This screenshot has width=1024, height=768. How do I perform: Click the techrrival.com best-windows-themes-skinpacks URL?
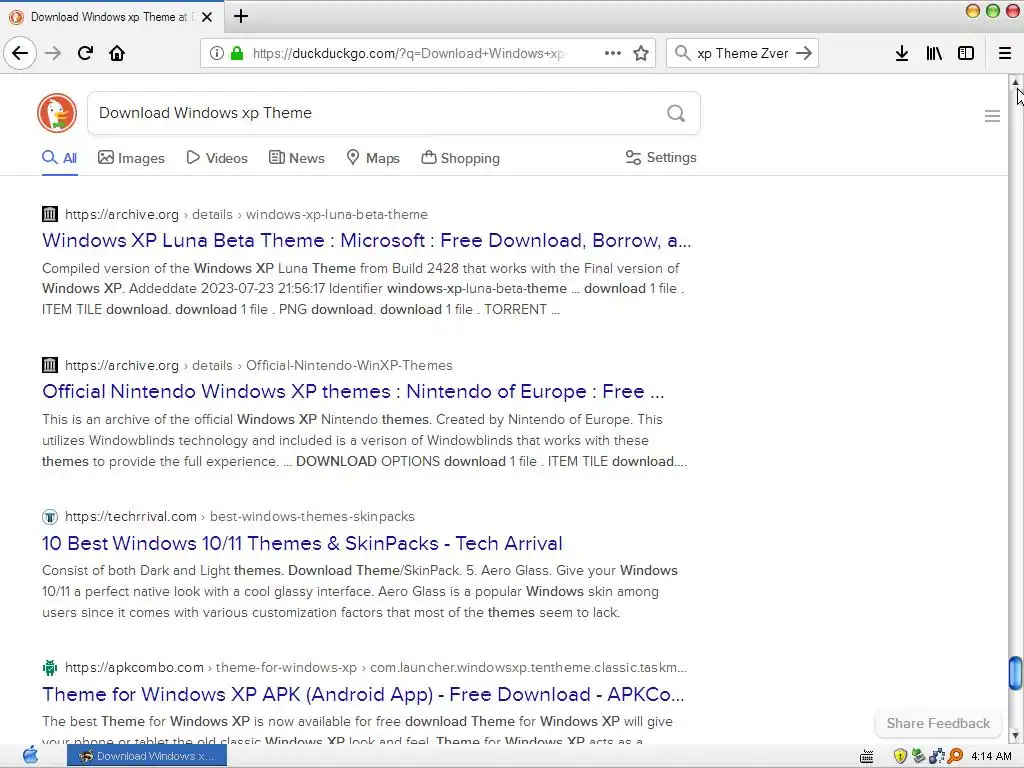point(240,517)
